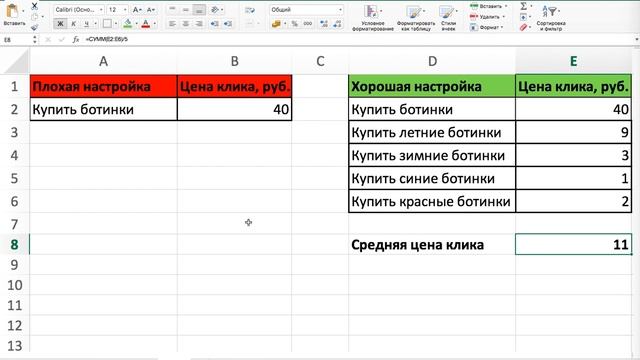Image resolution: width=640 pixels, height=360 pixels.
Task: Click text orientation icon
Action: click(214, 10)
